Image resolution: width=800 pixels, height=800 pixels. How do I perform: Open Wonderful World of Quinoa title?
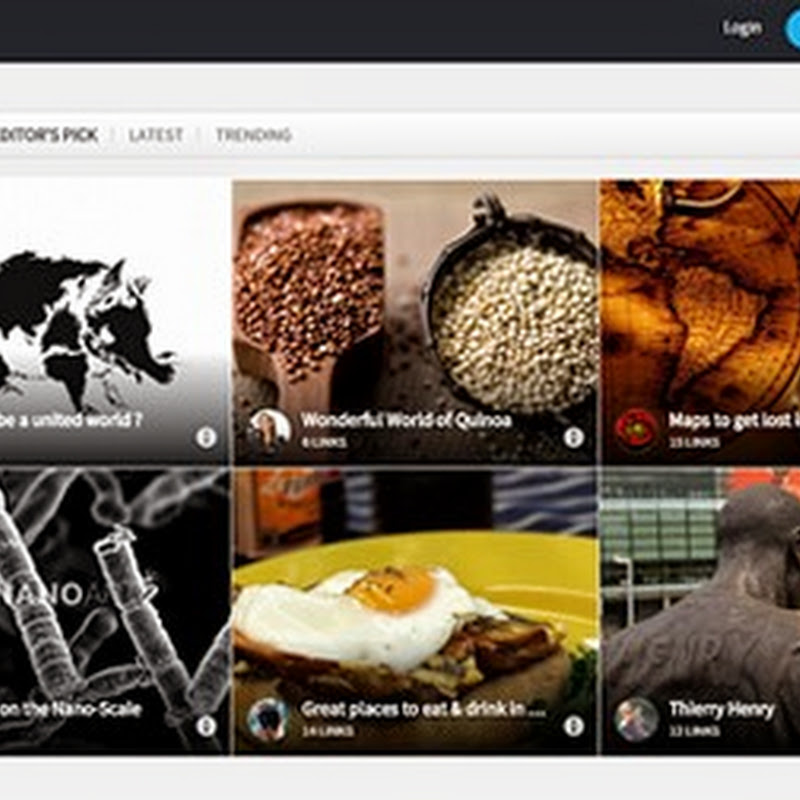pyautogui.click(x=406, y=420)
